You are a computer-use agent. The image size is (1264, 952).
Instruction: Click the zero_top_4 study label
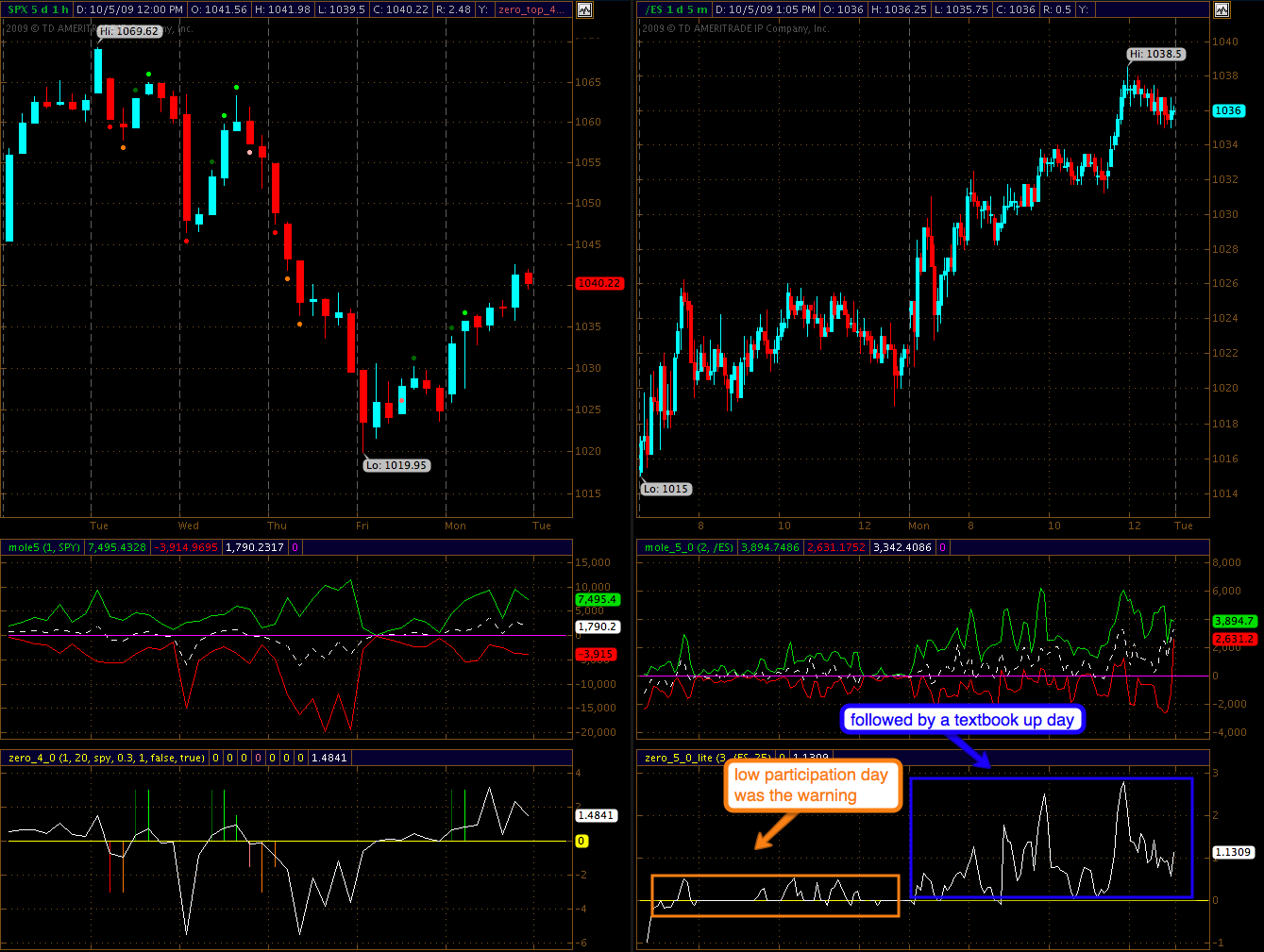point(532,9)
